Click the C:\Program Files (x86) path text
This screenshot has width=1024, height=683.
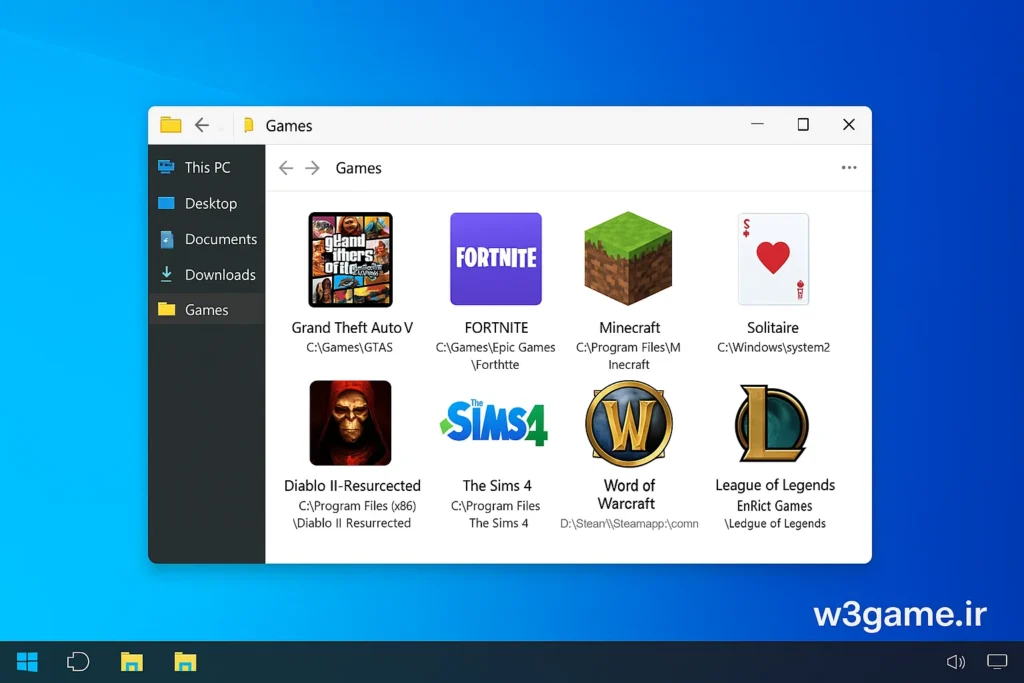point(357,505)
